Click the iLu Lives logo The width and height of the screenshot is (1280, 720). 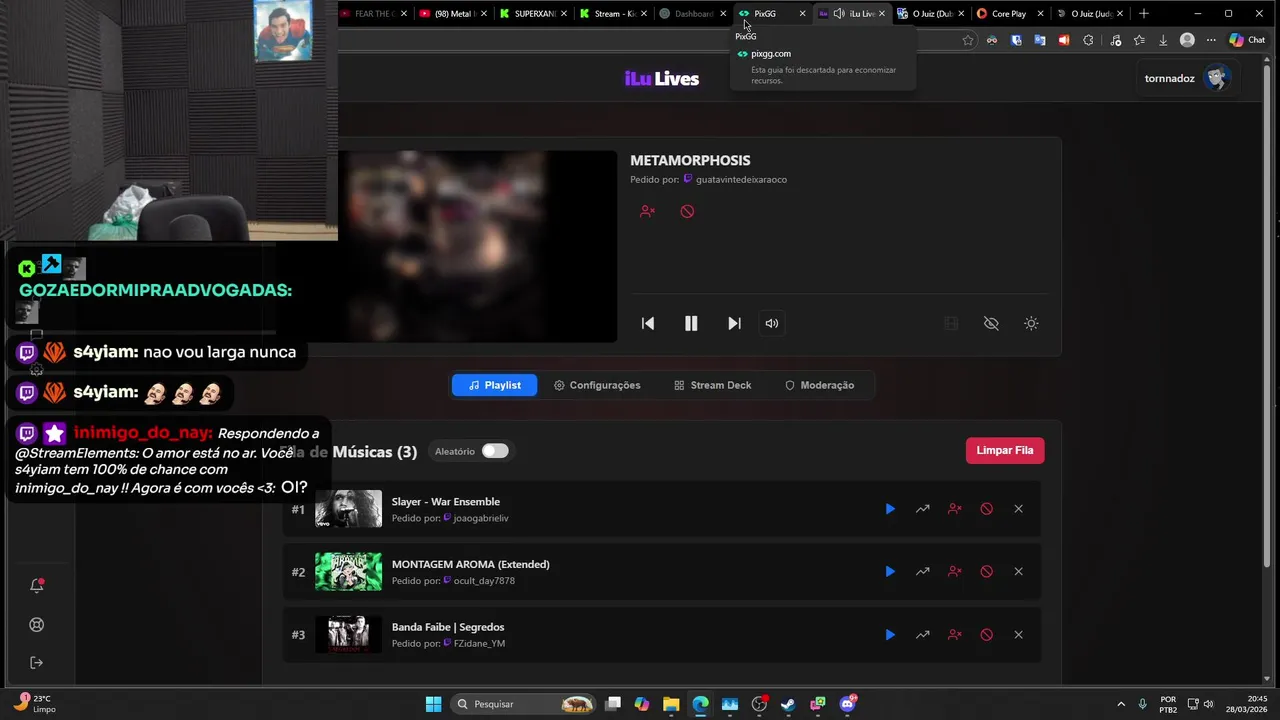point(662,79)
